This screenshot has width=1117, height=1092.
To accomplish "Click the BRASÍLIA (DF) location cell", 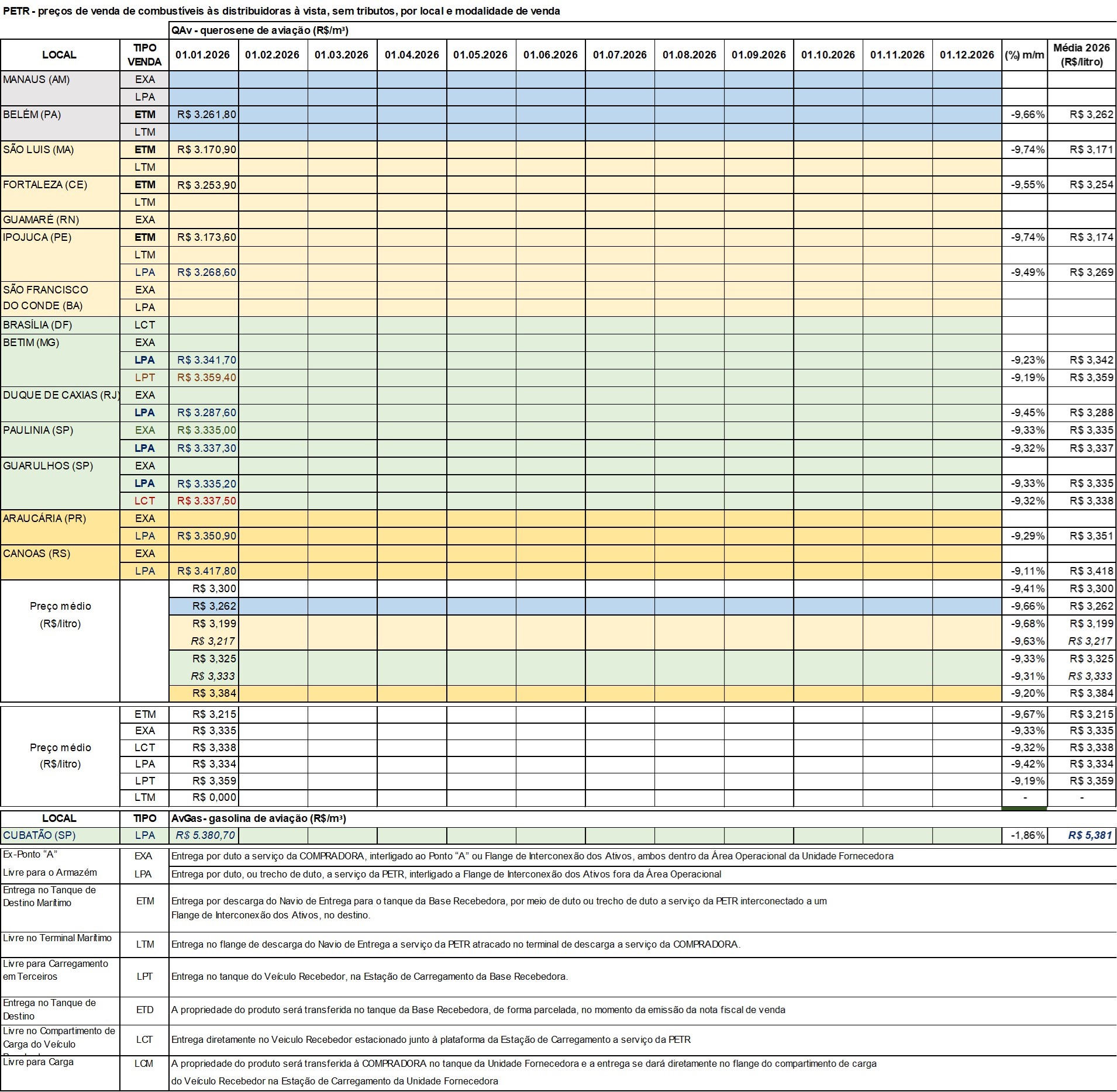I will (x=60, y=325).
